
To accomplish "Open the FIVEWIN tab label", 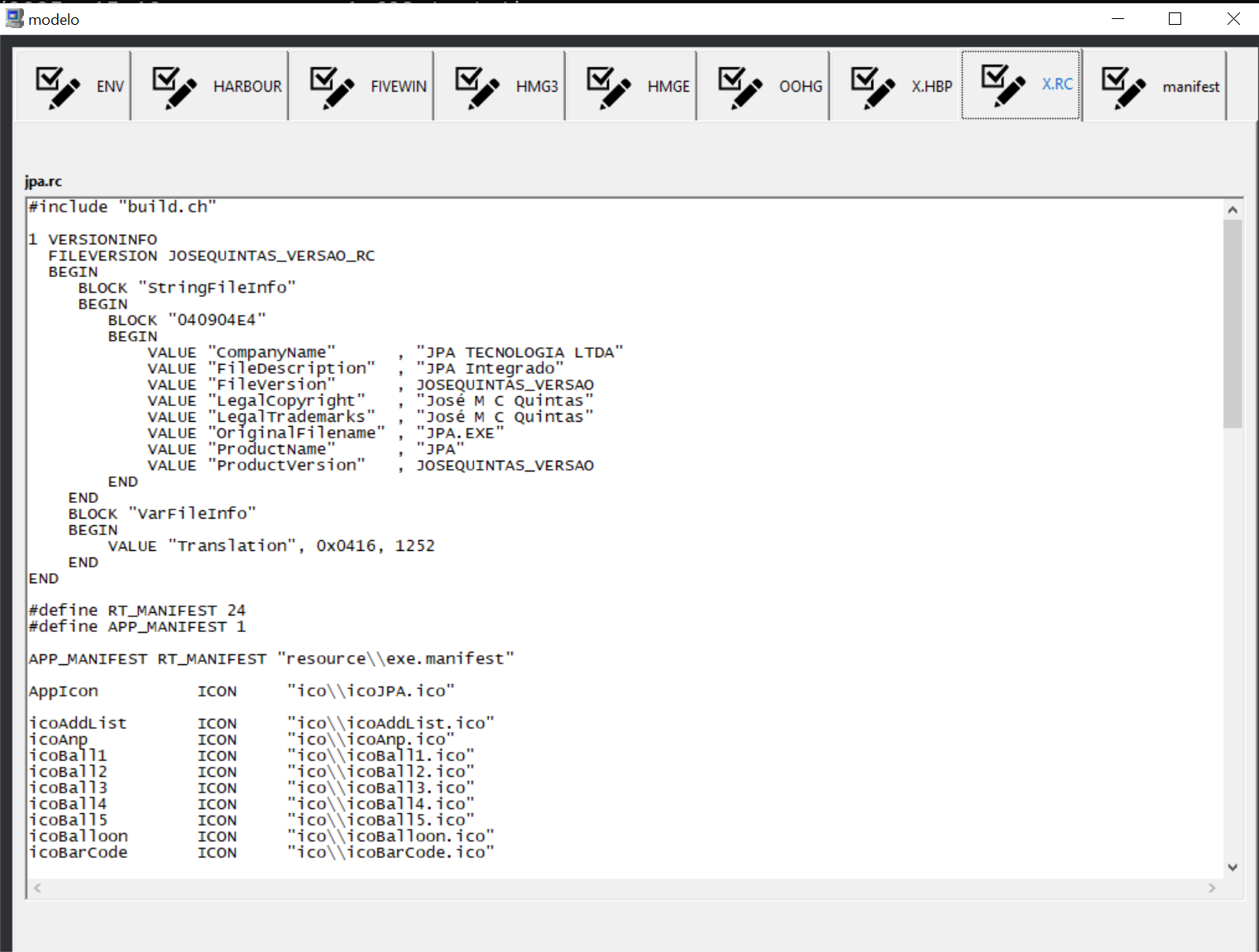I will [x=398, y=87].
